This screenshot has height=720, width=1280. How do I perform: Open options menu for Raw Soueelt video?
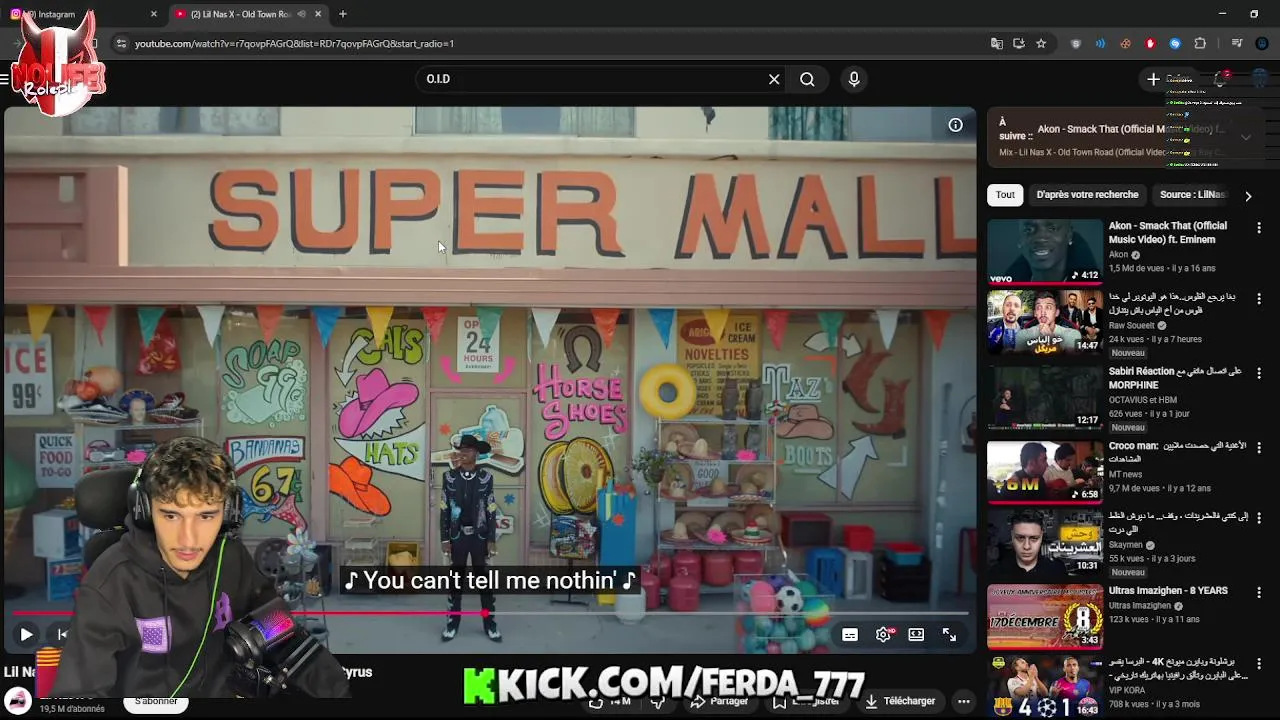tap(1259, 299)
